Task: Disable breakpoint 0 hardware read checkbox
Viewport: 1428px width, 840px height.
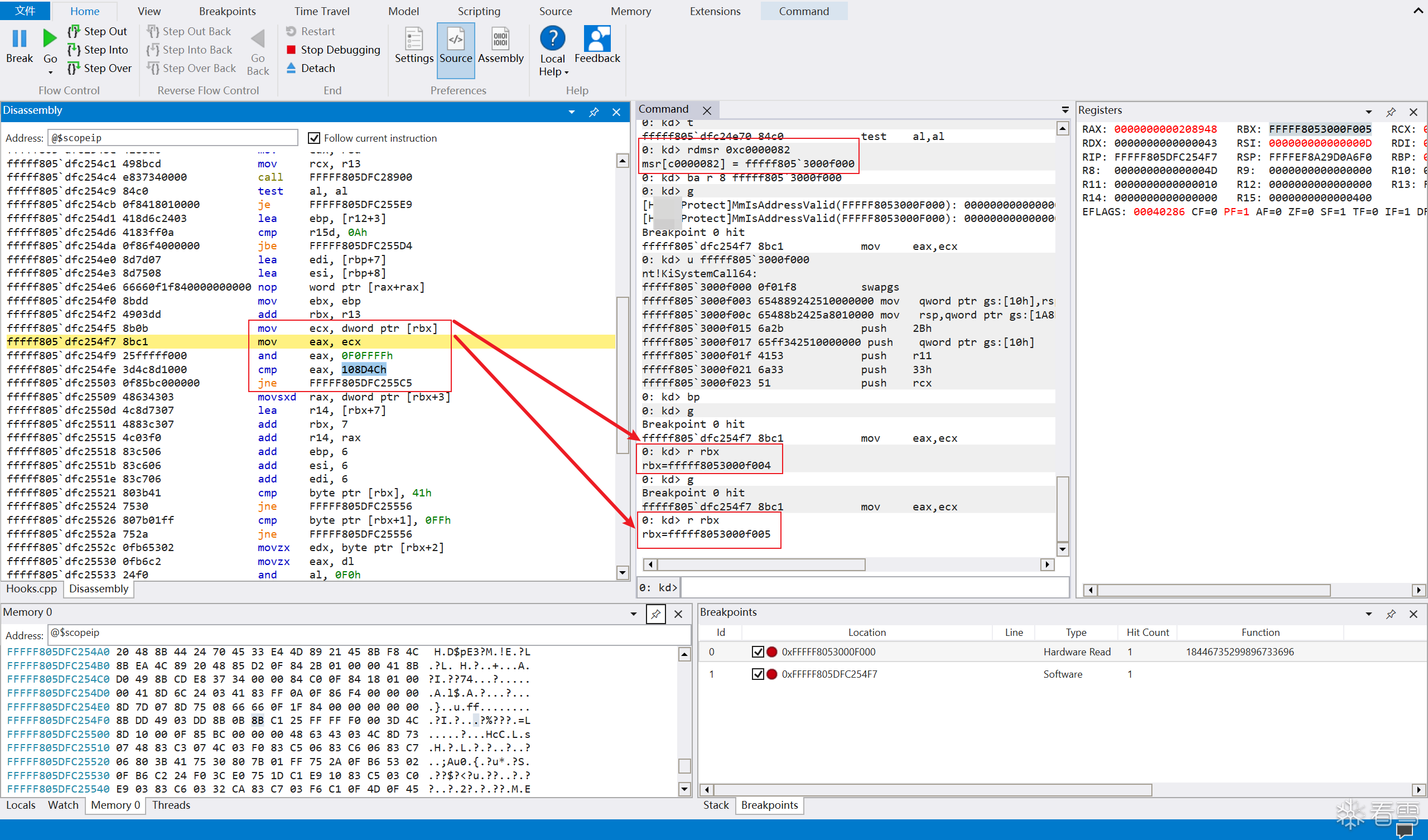Action: point(757,652)
